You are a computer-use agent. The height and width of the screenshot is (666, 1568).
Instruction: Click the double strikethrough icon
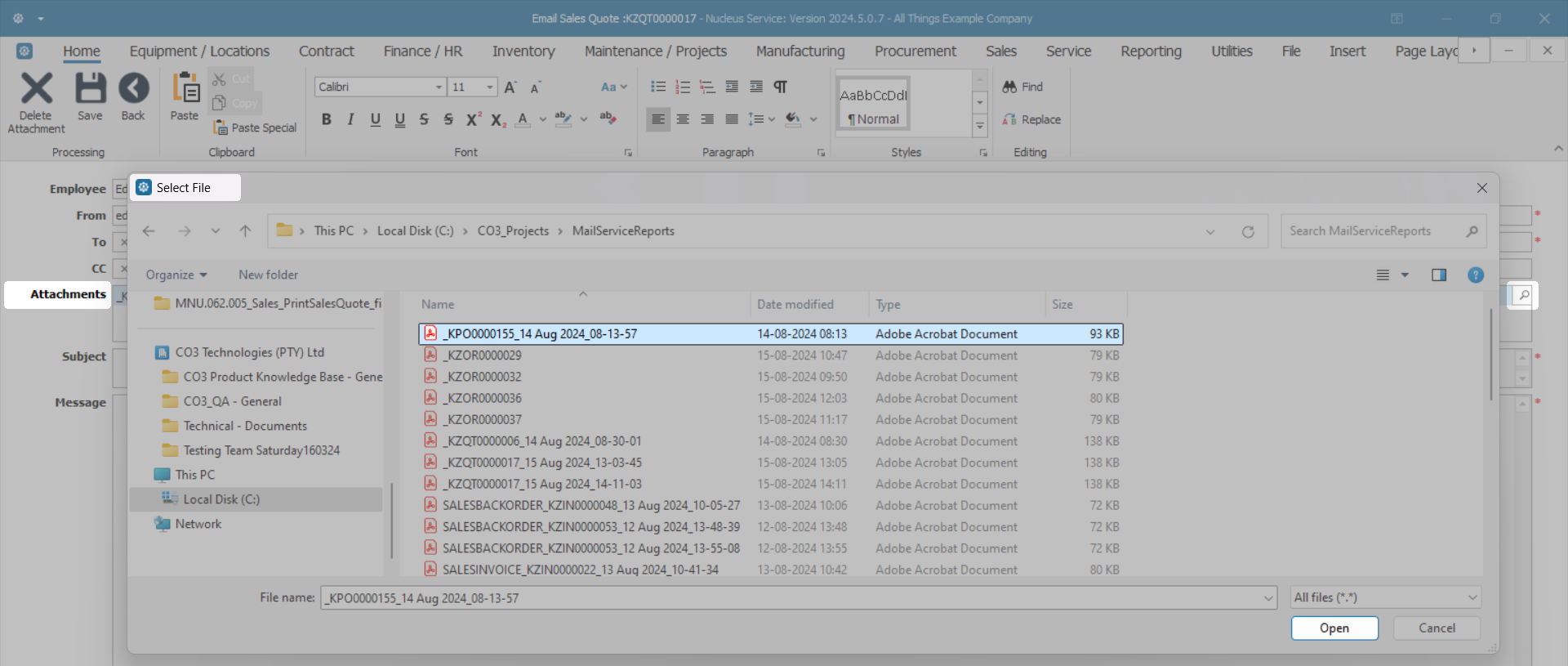pos(448,119)
